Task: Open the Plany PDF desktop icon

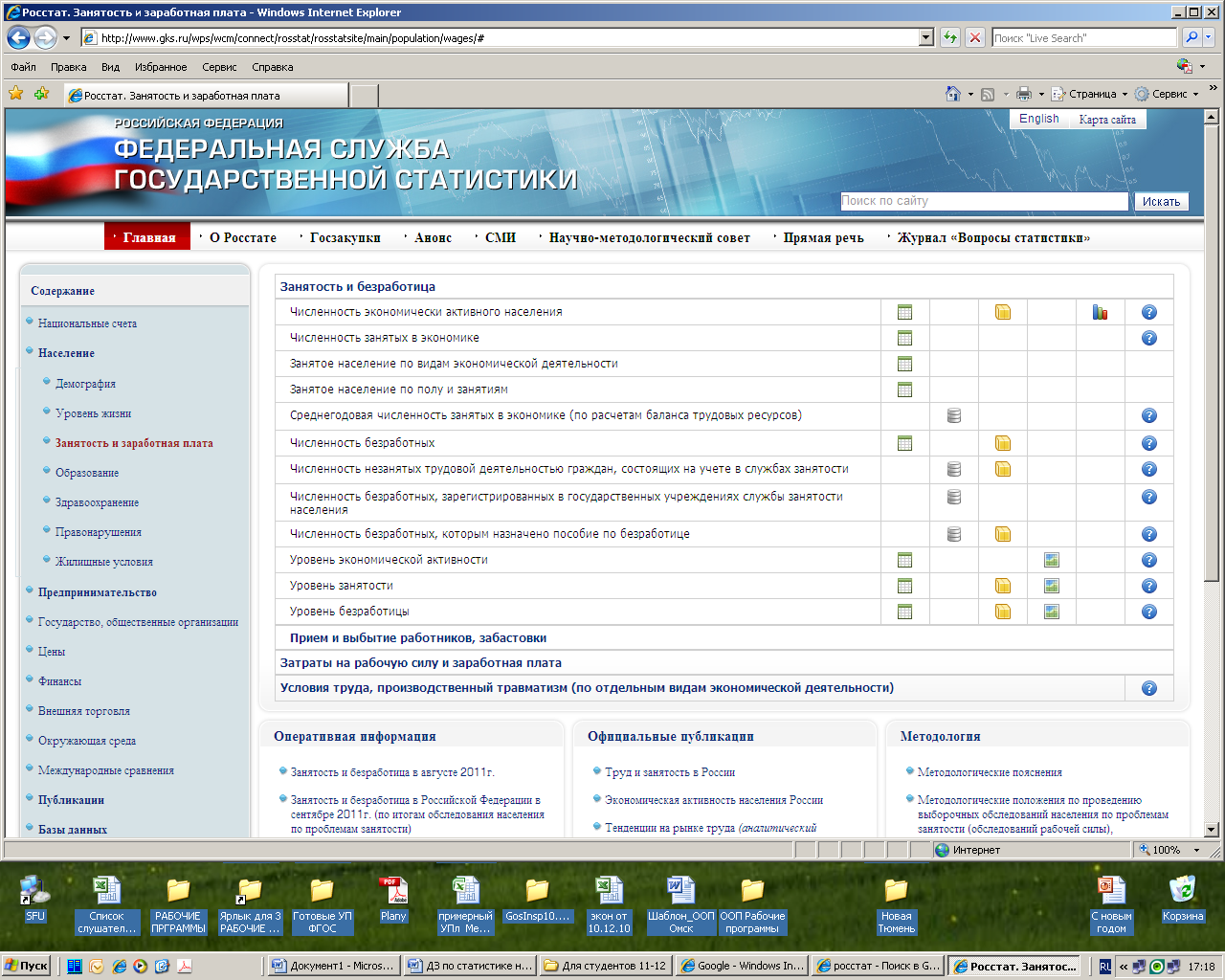Action: 393,900
